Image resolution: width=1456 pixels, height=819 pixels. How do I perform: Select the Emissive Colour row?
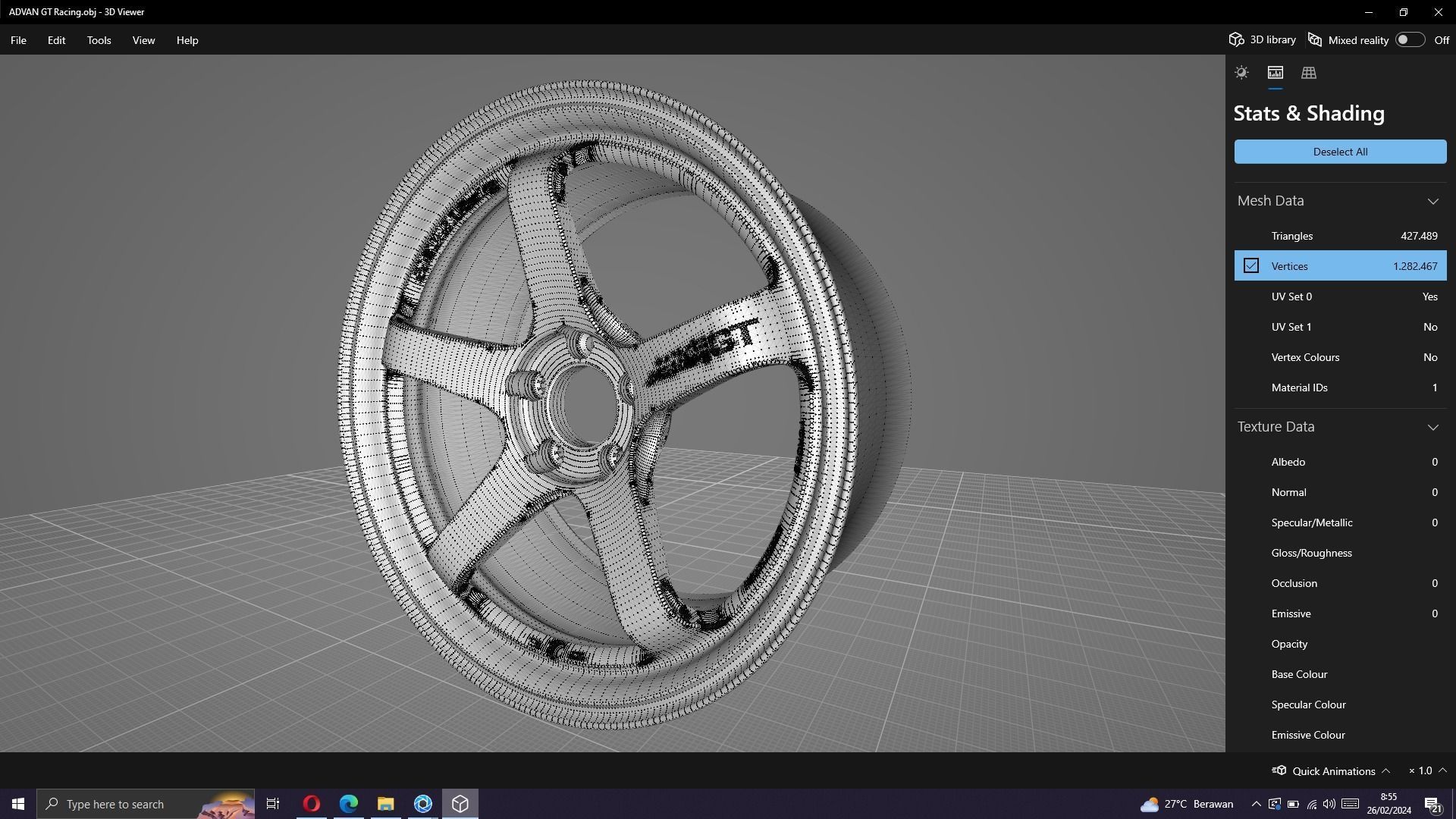tap(1340, 735)
